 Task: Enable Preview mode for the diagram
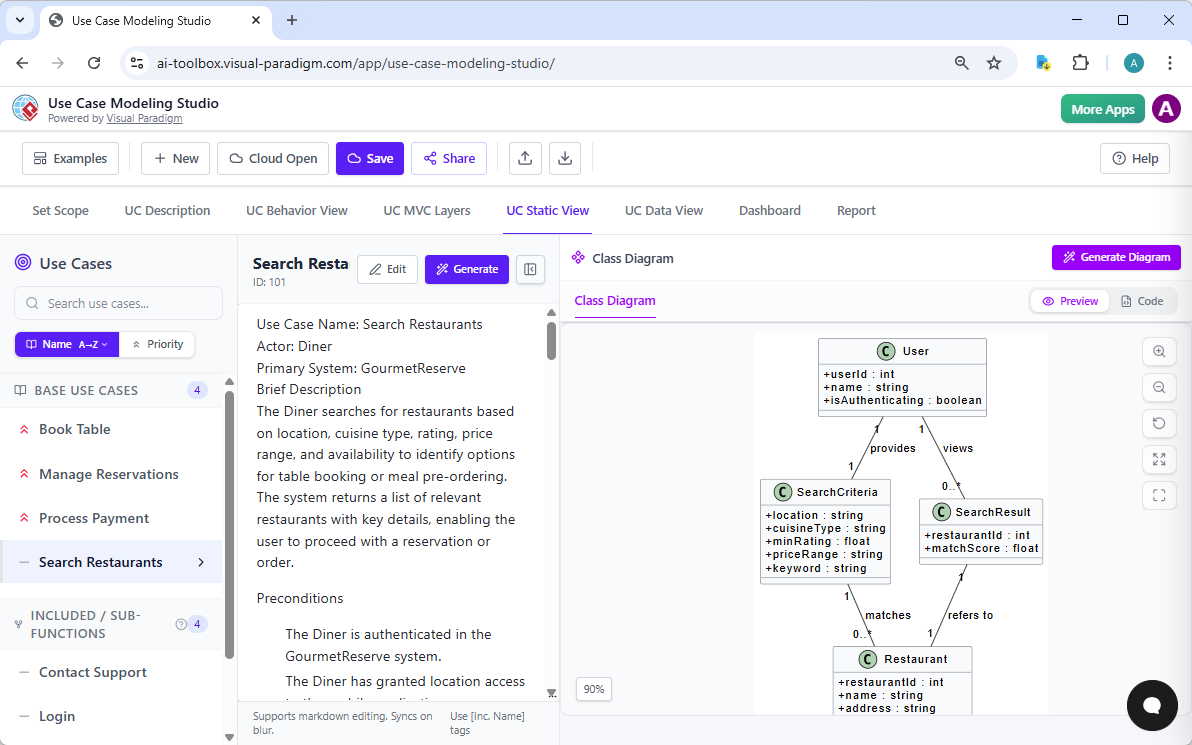click(x=1069, y=300)
